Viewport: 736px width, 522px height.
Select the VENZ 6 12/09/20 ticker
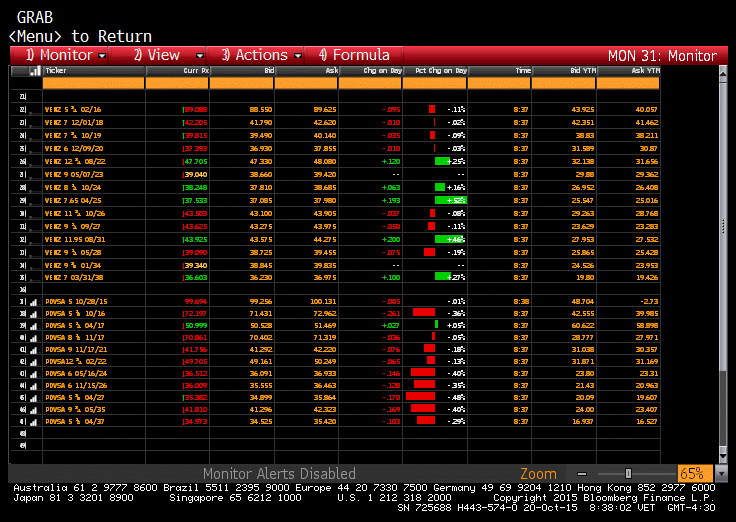click(x=74, y=148)
